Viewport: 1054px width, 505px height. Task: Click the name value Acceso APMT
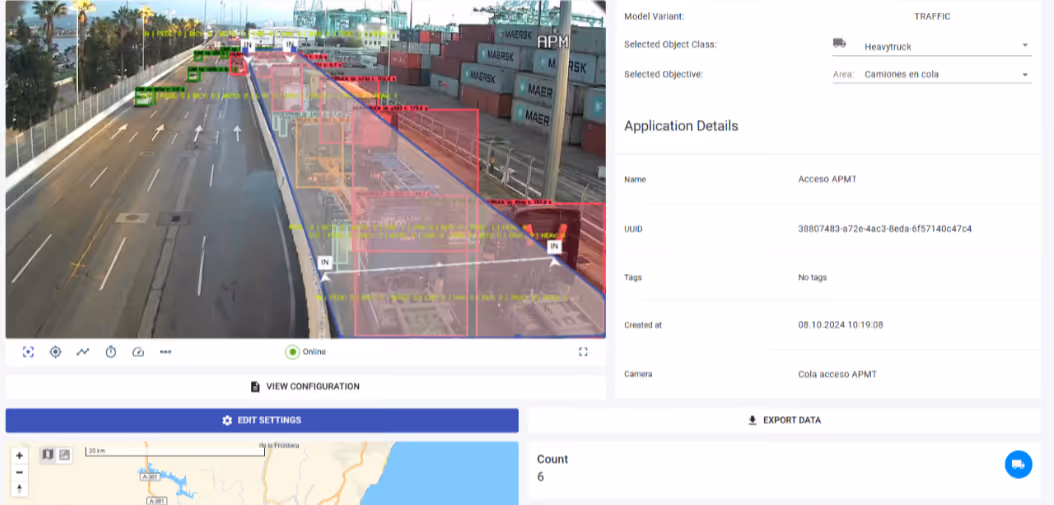[827, 180]
